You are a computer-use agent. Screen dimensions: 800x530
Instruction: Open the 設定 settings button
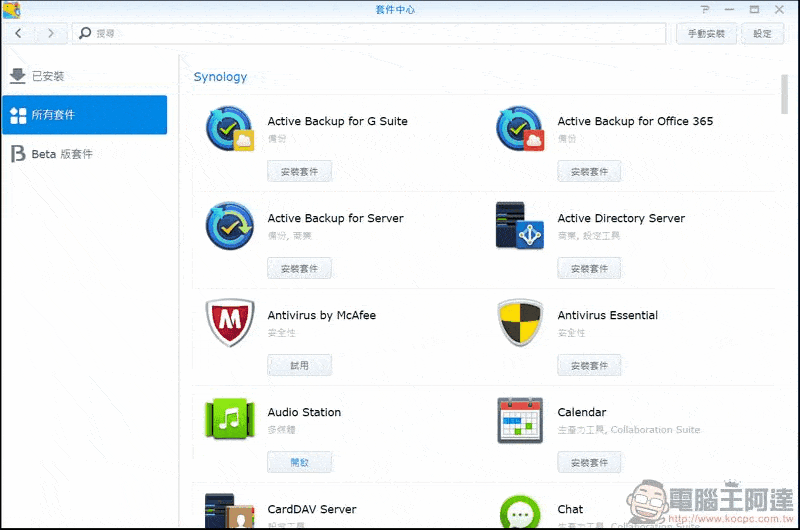point(762,34)
